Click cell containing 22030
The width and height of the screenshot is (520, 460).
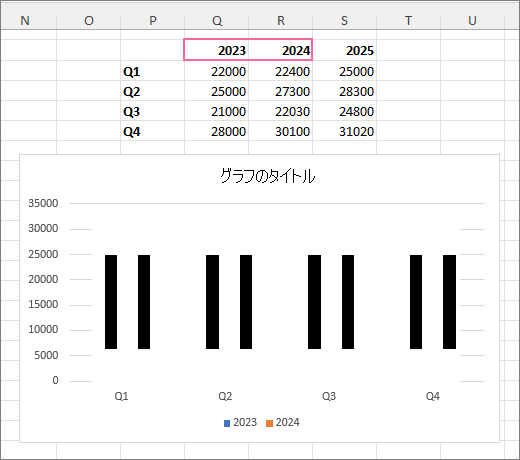[x=281, y=111]
